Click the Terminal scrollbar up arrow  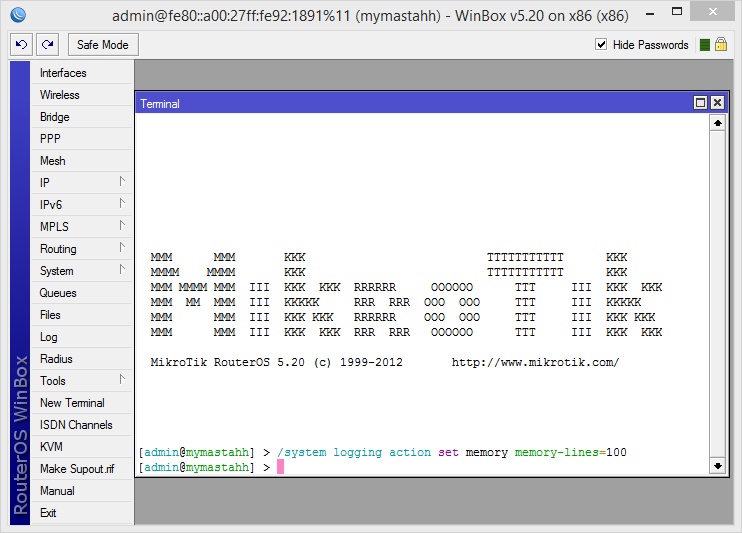718,123
